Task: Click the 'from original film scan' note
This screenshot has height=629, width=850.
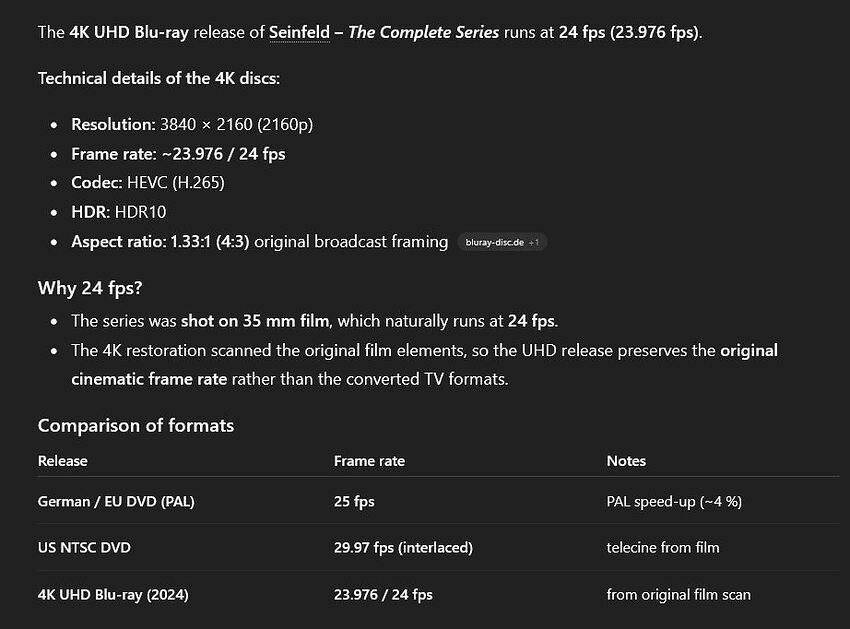Action: 678,594
